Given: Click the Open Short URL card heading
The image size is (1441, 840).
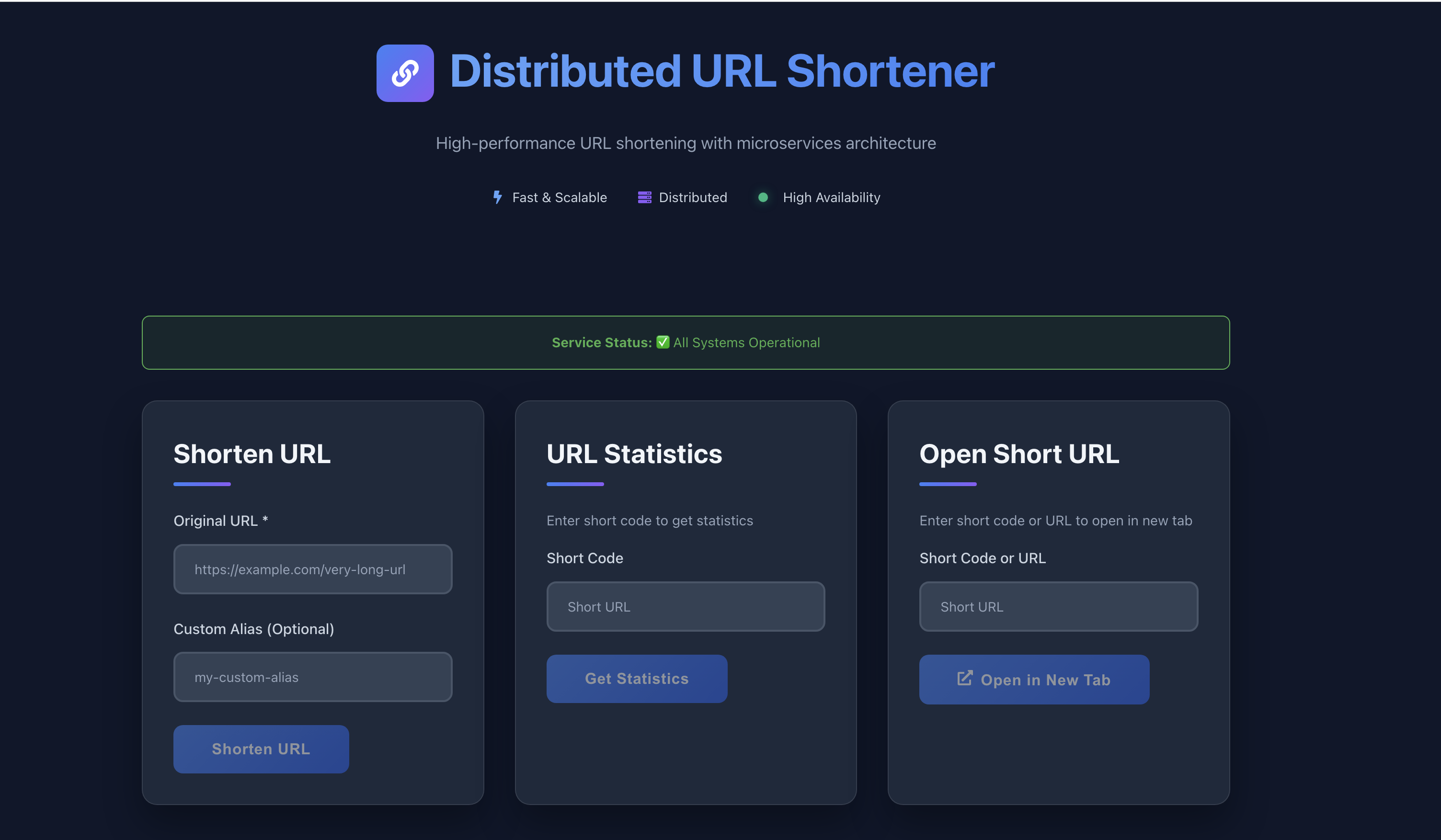Looking at the screenshot, I should 1019,454.
